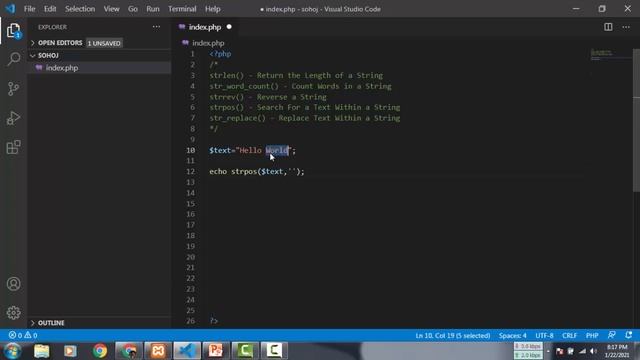Screen dimensions: 640x360
Task: Click the str_word_count() comment line
Action: pyautogui.click(x=300, y=86)
